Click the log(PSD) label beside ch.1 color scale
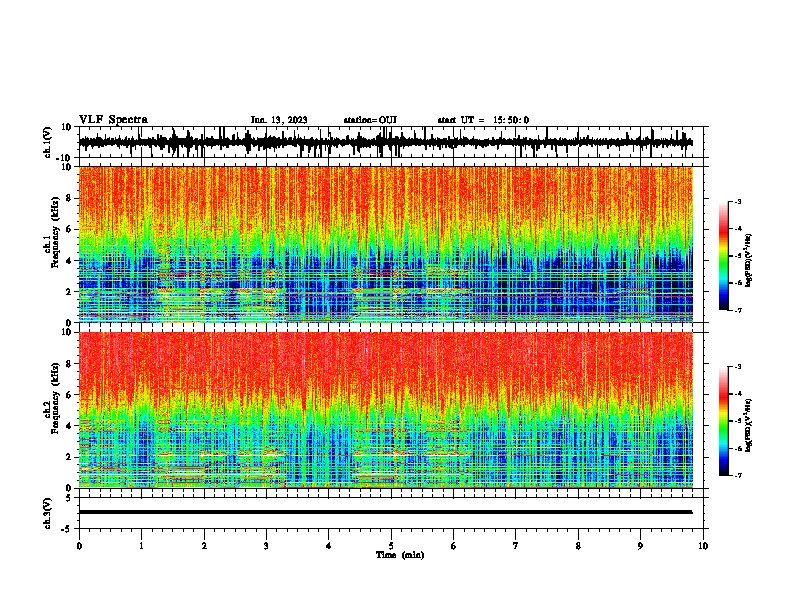The width and height of the screenshot is (792, 612). point(749,261)
